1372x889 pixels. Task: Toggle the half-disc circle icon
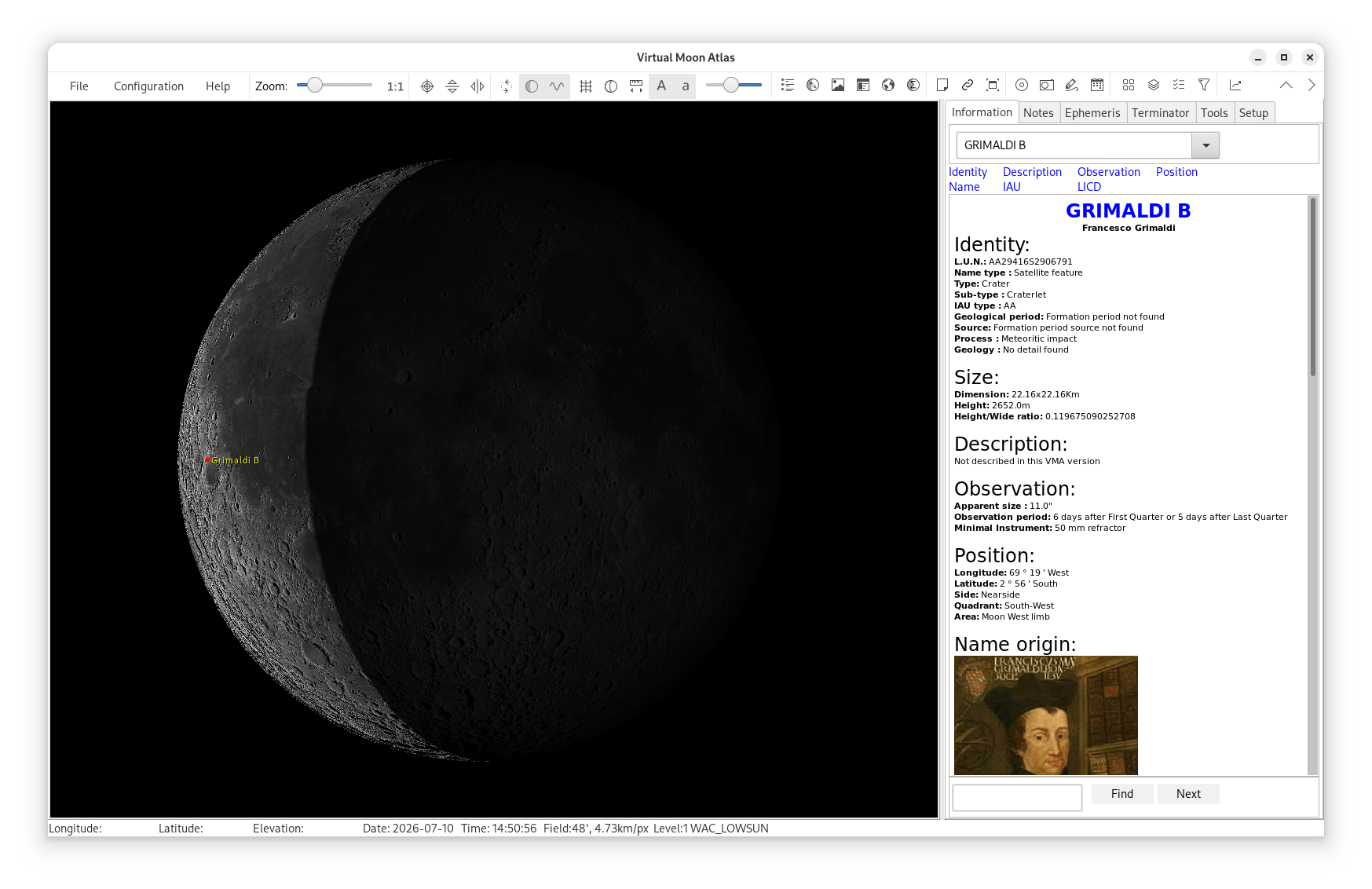point(611,86)
